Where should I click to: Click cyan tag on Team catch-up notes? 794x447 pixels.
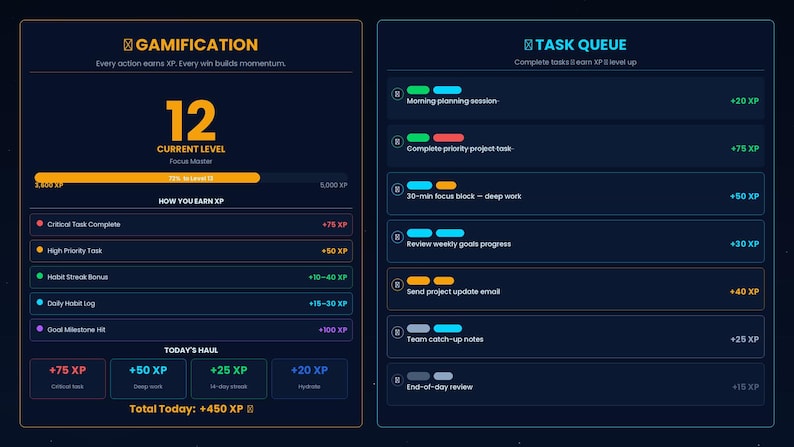click(x=448, y=329)
